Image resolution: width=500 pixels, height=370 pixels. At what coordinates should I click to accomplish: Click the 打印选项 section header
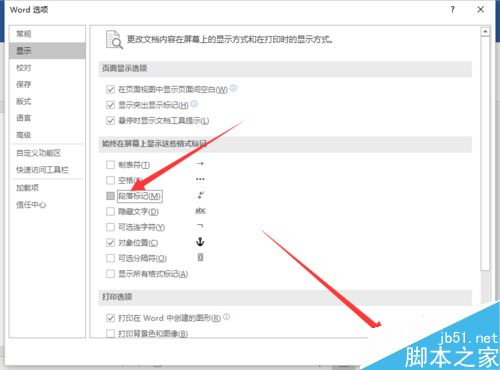pos(285,297)
